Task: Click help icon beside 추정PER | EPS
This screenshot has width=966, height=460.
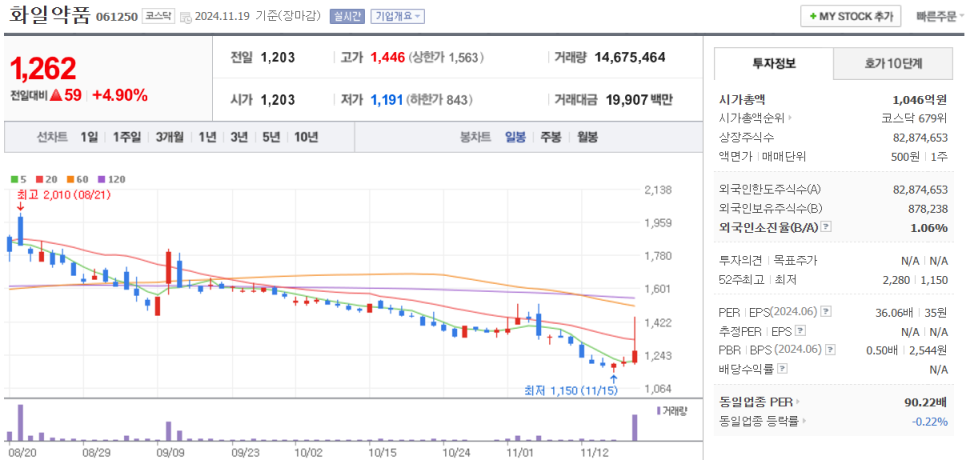Action: [800, 331]
